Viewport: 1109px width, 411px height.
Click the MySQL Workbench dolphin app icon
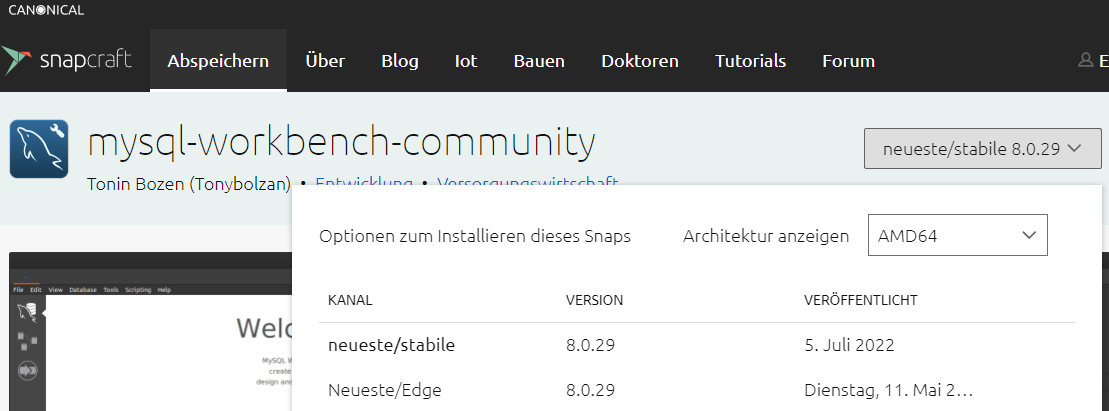[39, 149]
